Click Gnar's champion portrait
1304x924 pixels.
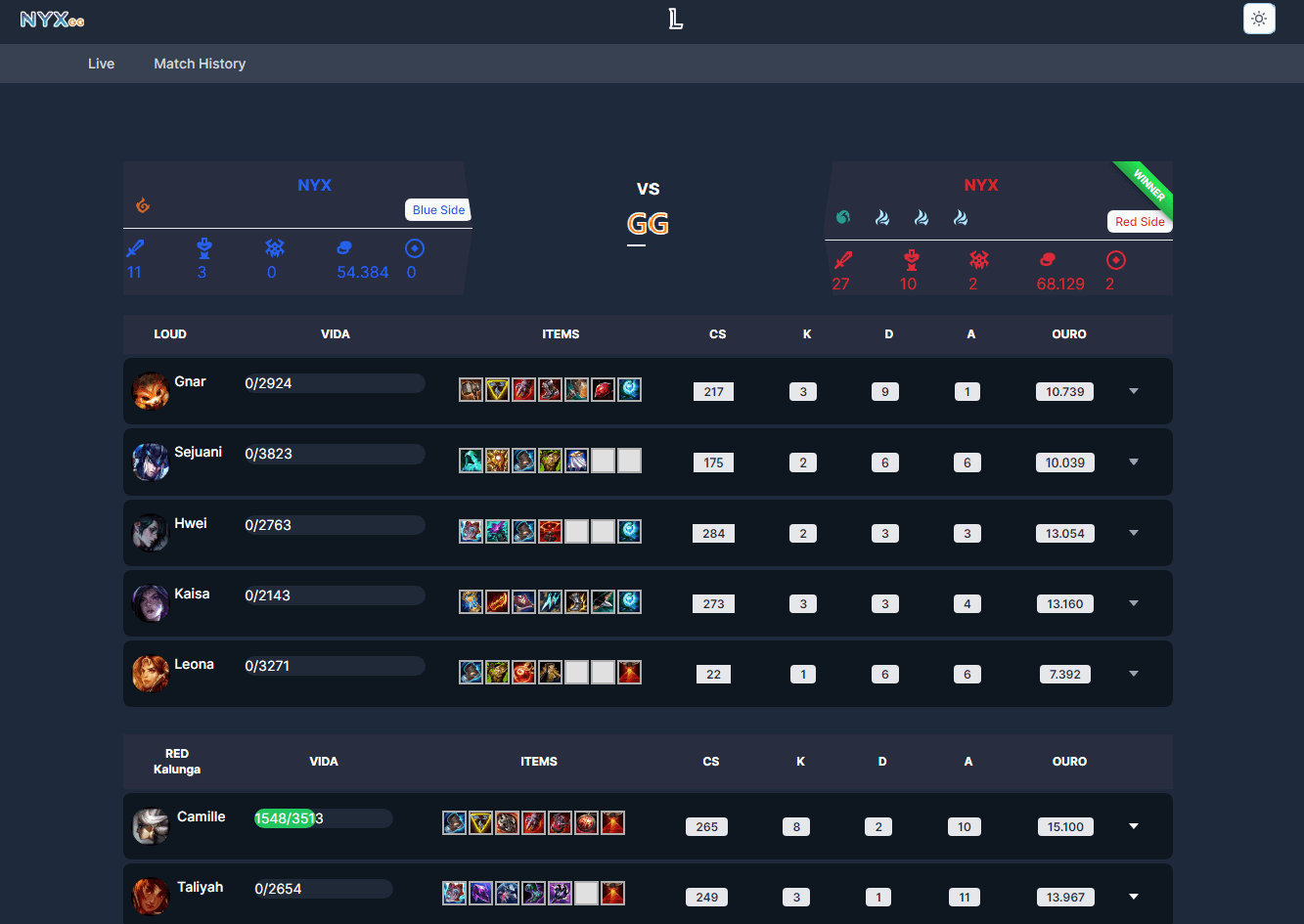pyautogui.click(x=151, y=390)
